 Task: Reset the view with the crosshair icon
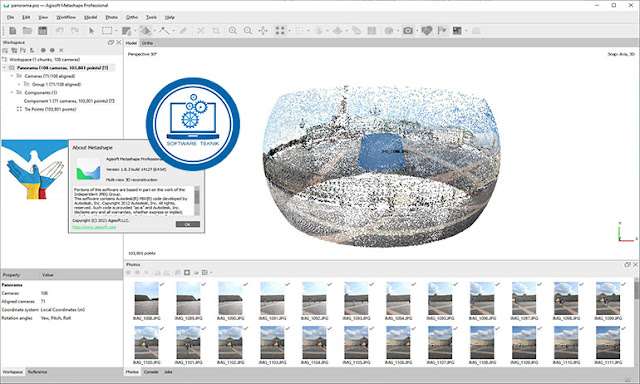(263, 31)
